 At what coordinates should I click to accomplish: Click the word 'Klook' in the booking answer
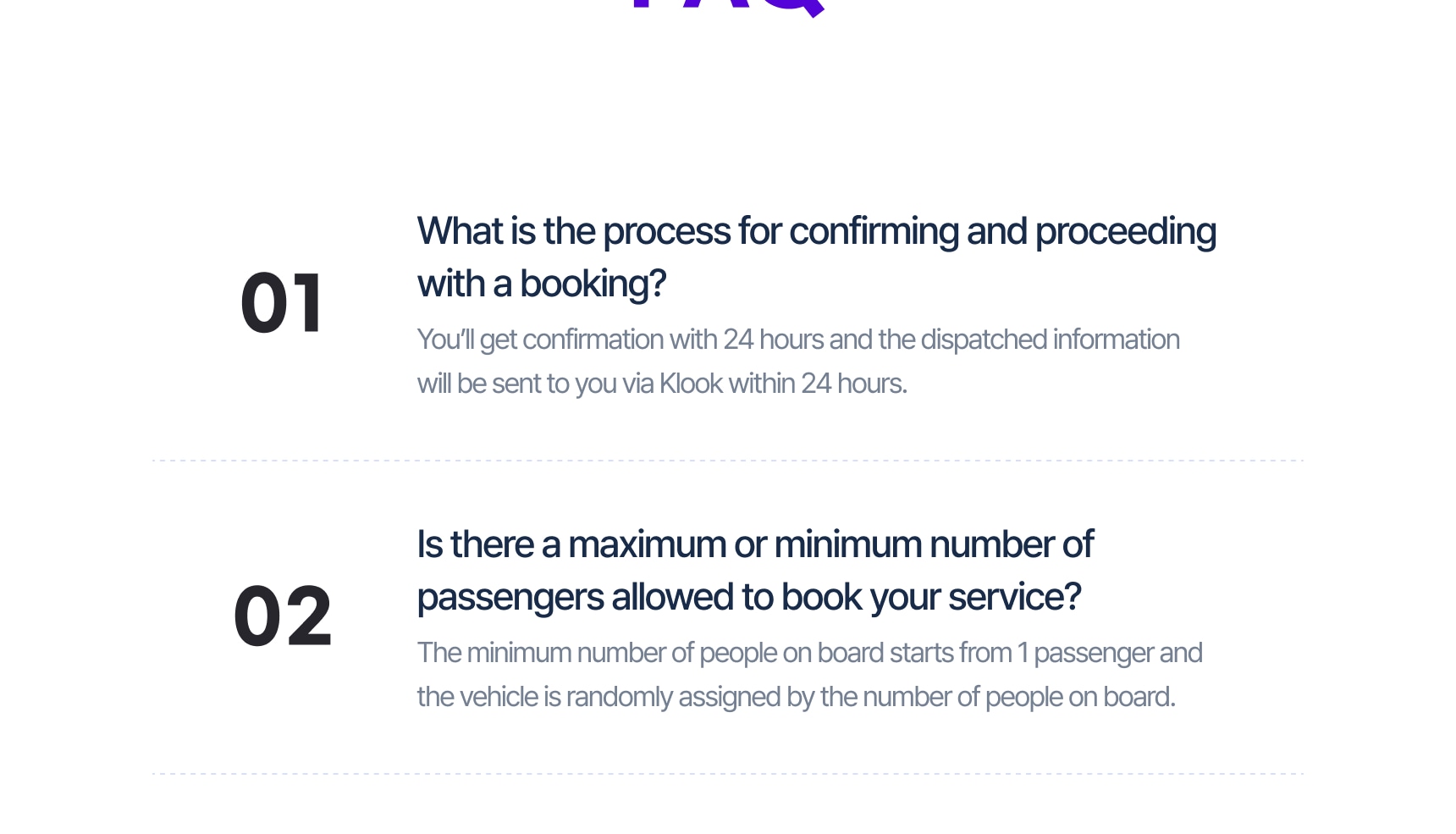coord(691,384)
